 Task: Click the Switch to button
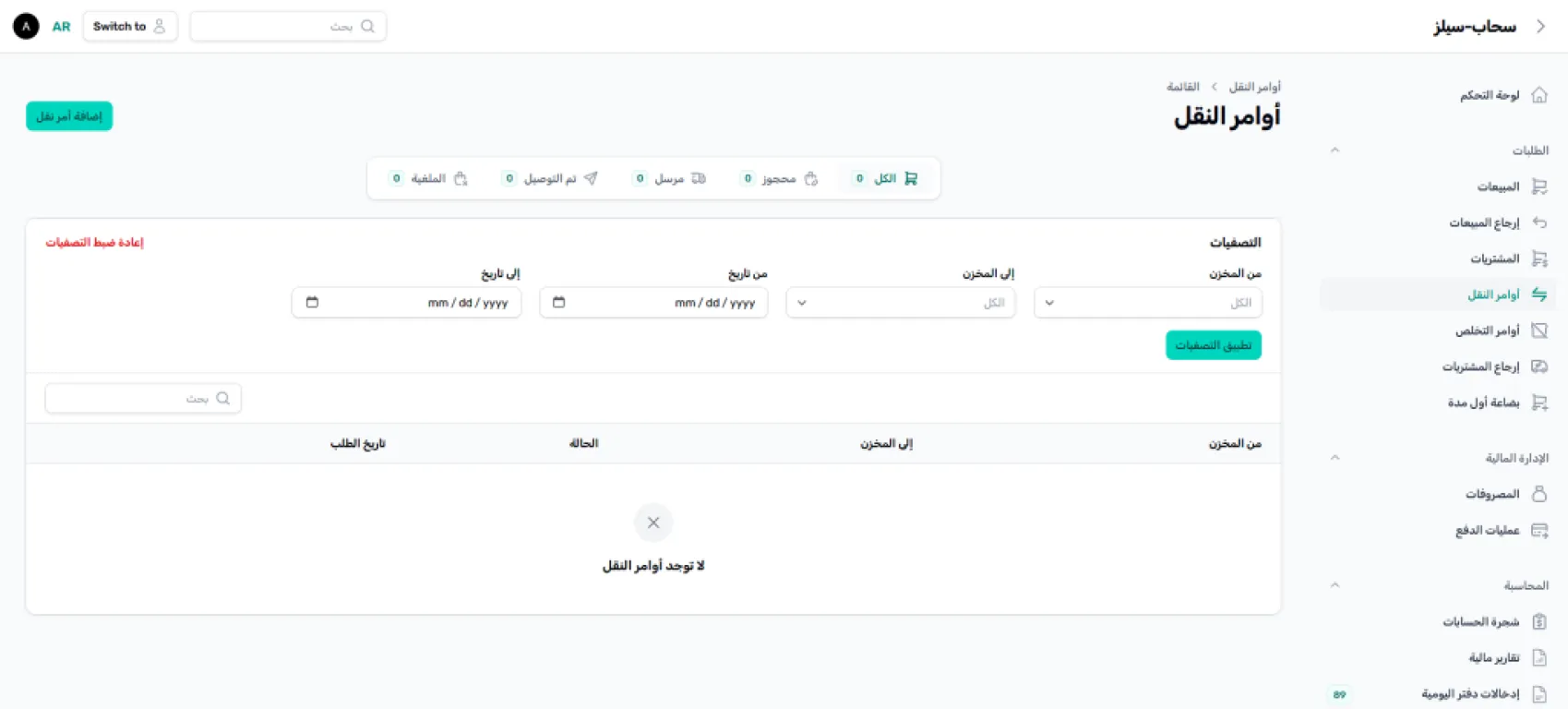pyautogui.click(x=130, y=26)
